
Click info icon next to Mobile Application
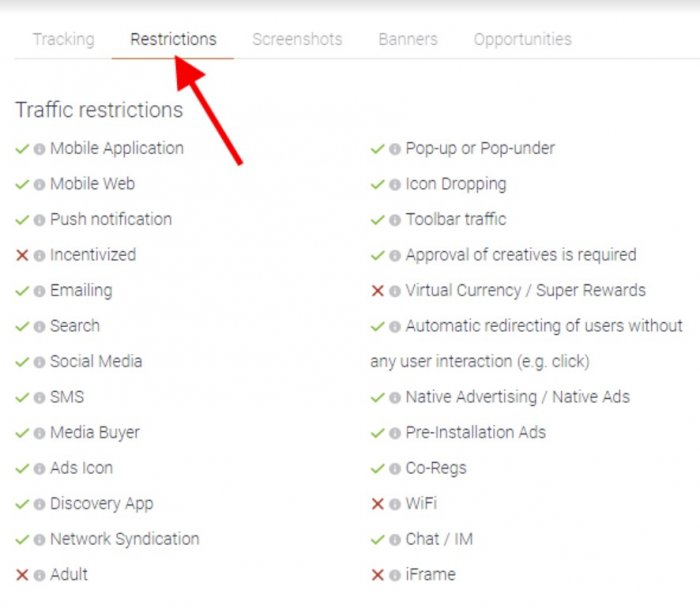click(39, 149)
